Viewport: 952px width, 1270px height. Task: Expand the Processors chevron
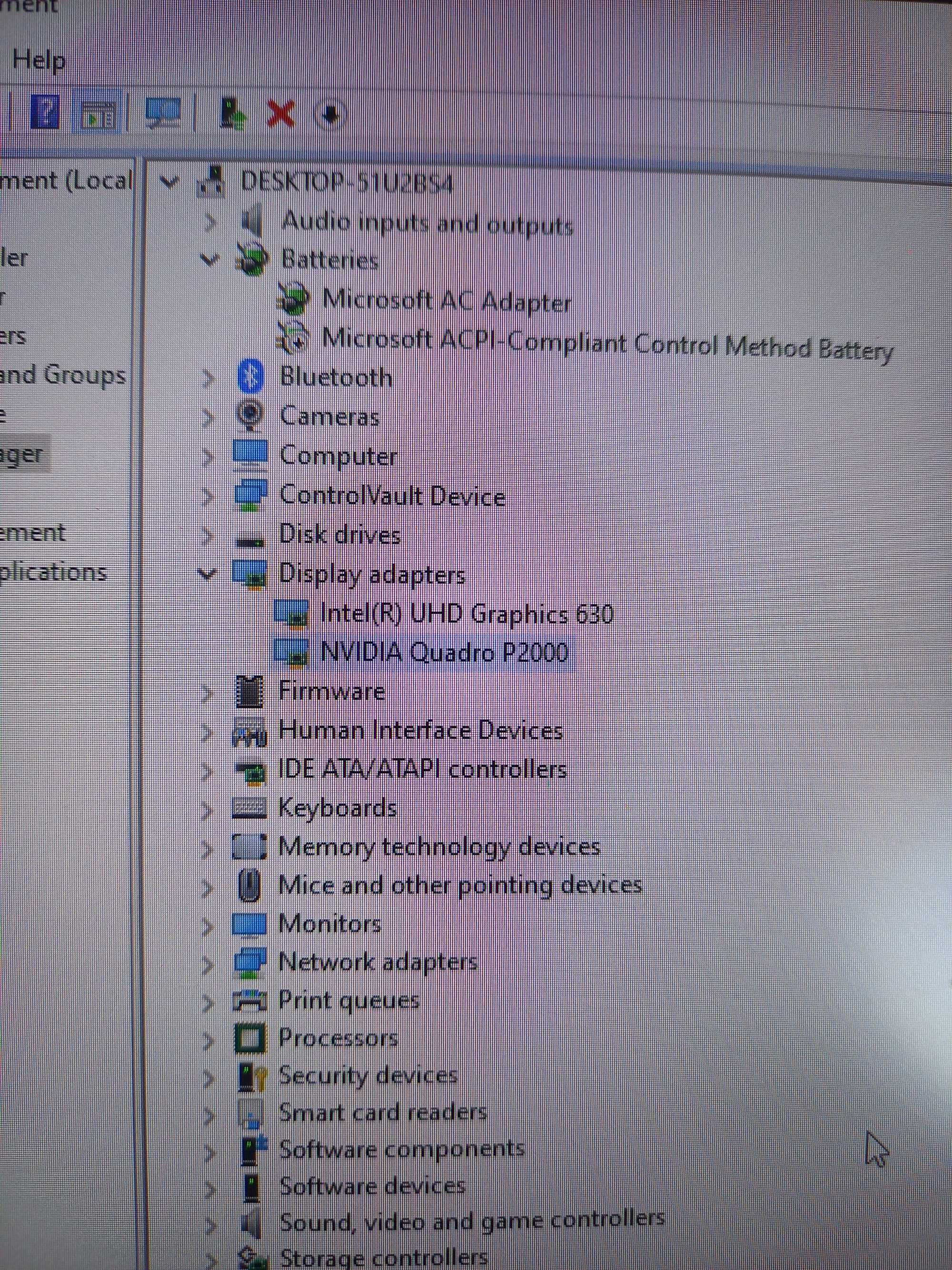[208, 1040]
